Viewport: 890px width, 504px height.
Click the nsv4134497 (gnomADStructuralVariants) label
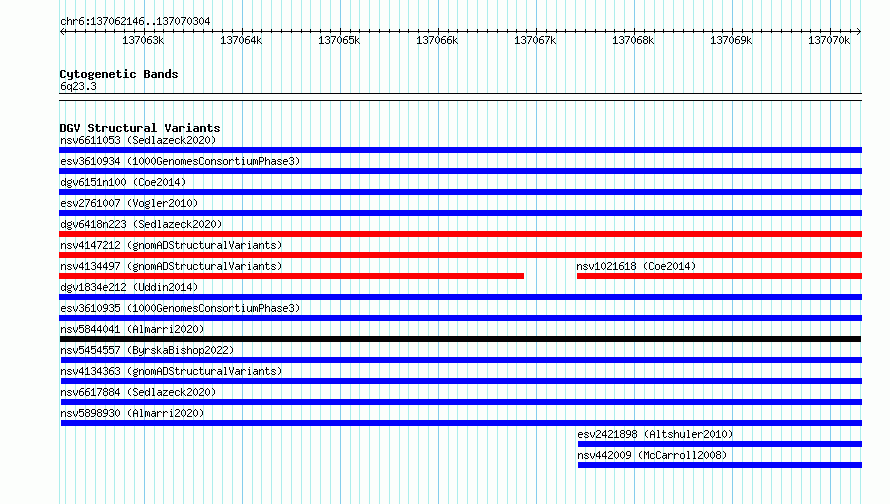tap(171, 266)
